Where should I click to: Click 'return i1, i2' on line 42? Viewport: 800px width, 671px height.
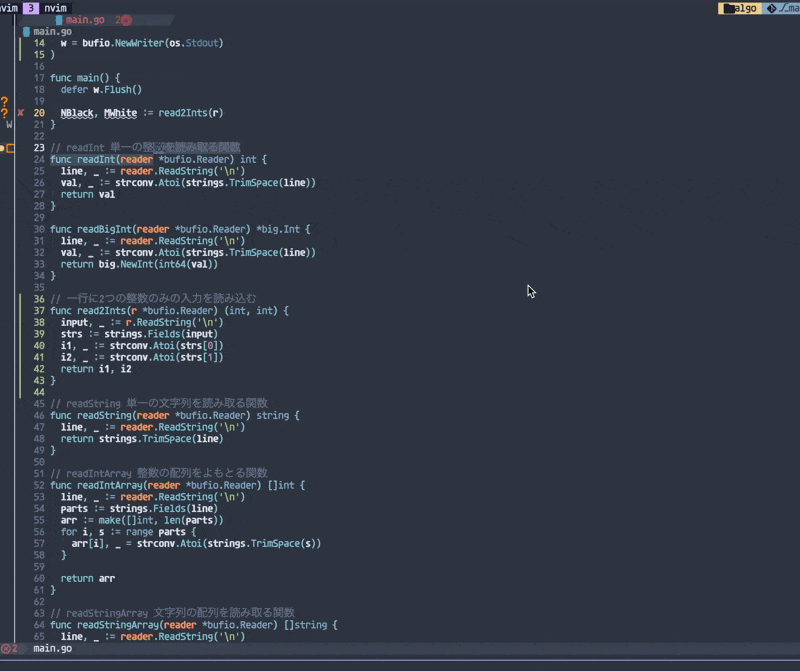(96, 369)
